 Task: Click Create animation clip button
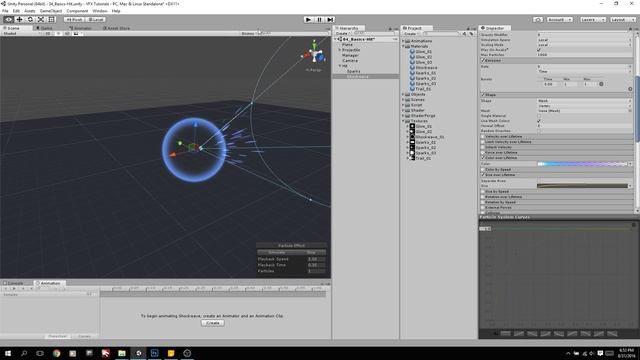point(213,323)
